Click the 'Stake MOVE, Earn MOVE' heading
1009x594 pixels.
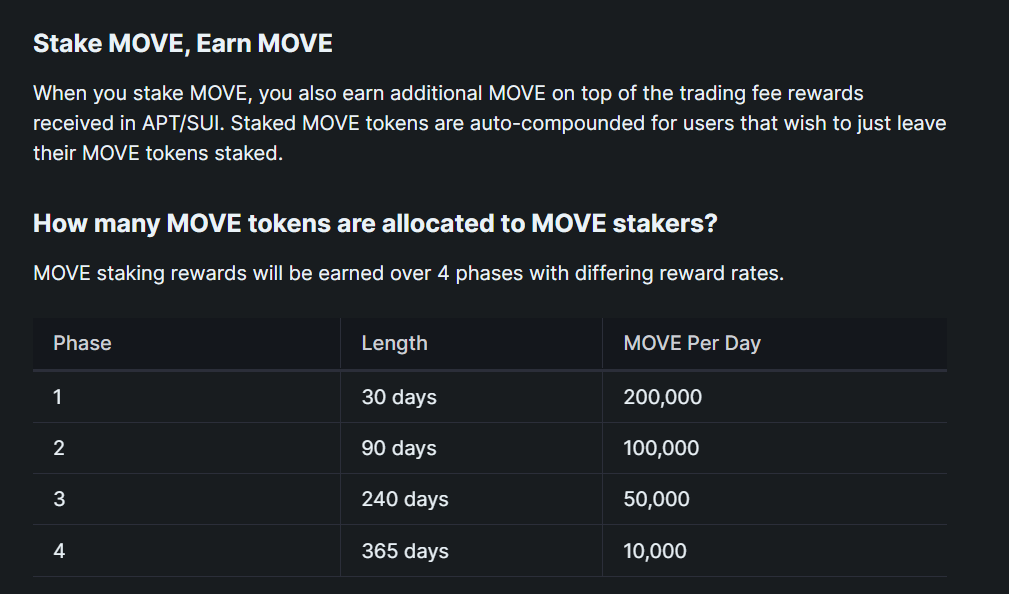click(183, 44)
